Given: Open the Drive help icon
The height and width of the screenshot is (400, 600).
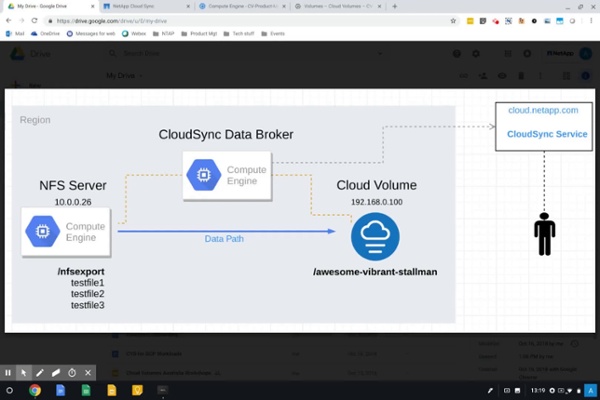Looking at the screenshot, I should (x=457, y=54).
